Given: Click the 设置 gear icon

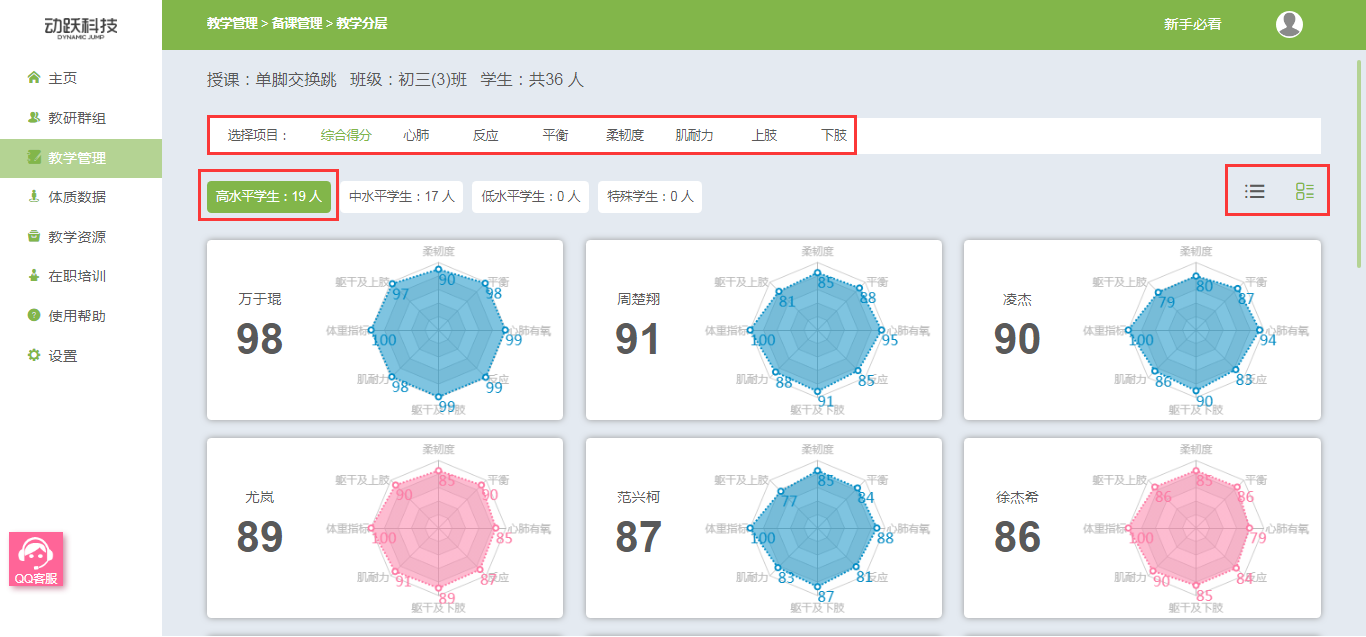Looking at the screenshot, I should [34, 355].
